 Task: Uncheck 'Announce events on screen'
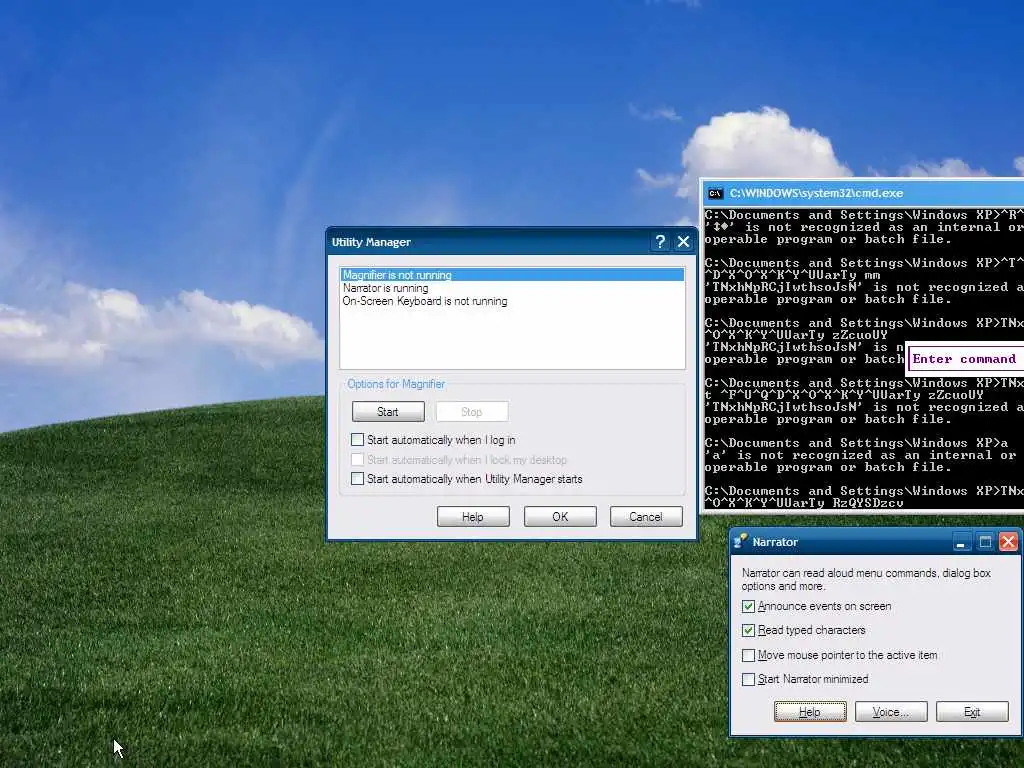748,607
